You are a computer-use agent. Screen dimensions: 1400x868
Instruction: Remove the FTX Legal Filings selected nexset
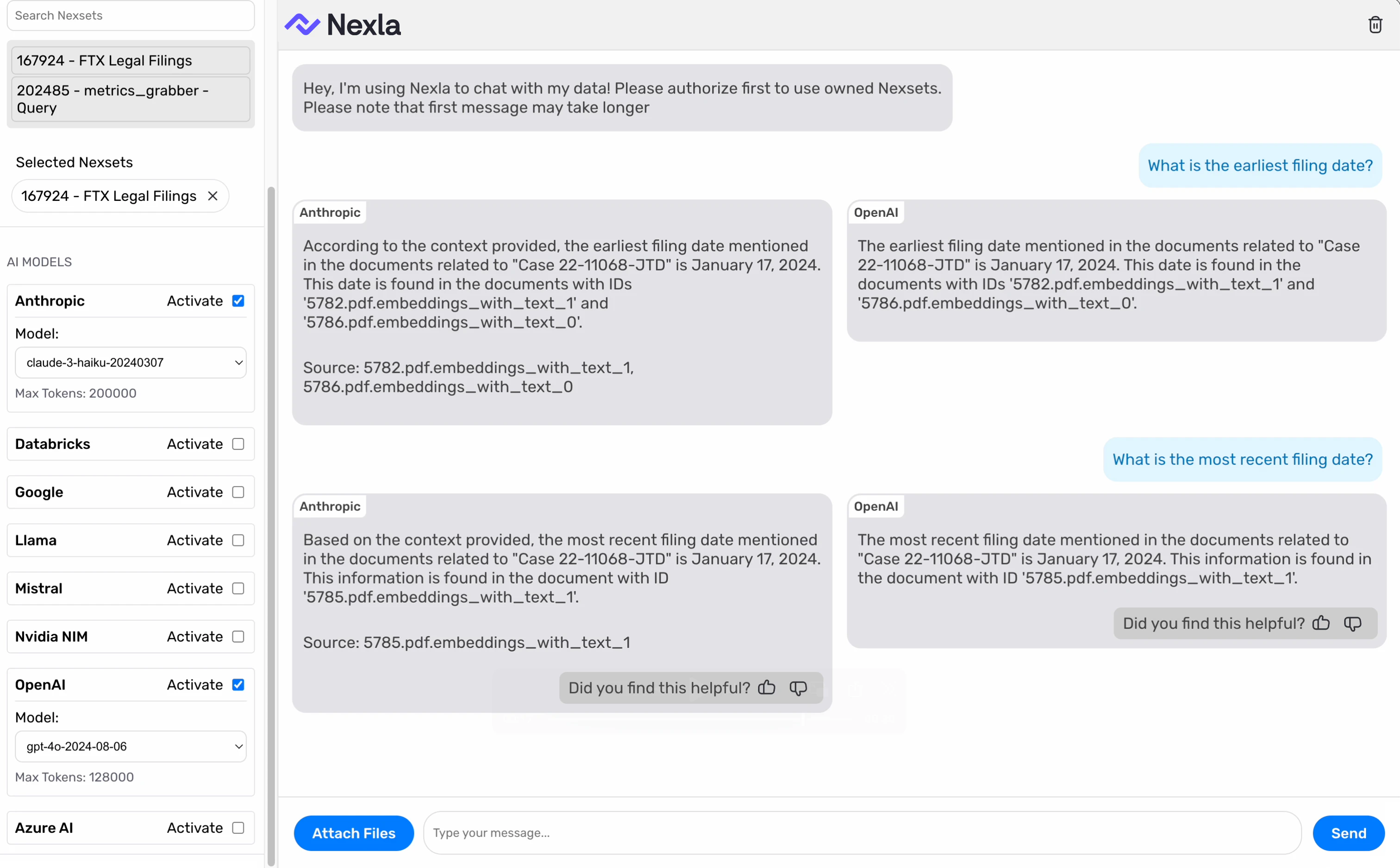212,196
